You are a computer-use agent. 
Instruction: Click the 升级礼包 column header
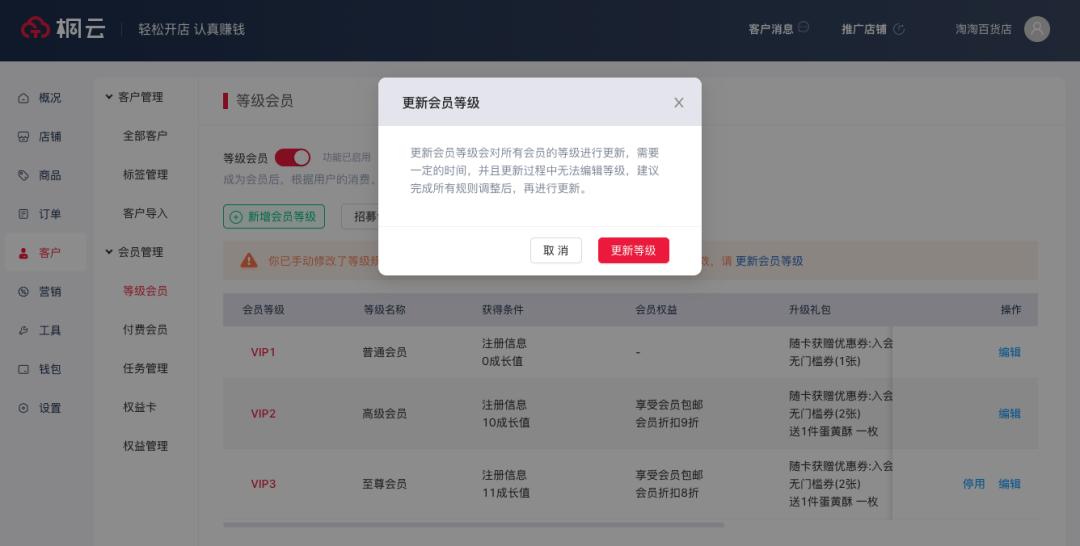tap(809, 310)
